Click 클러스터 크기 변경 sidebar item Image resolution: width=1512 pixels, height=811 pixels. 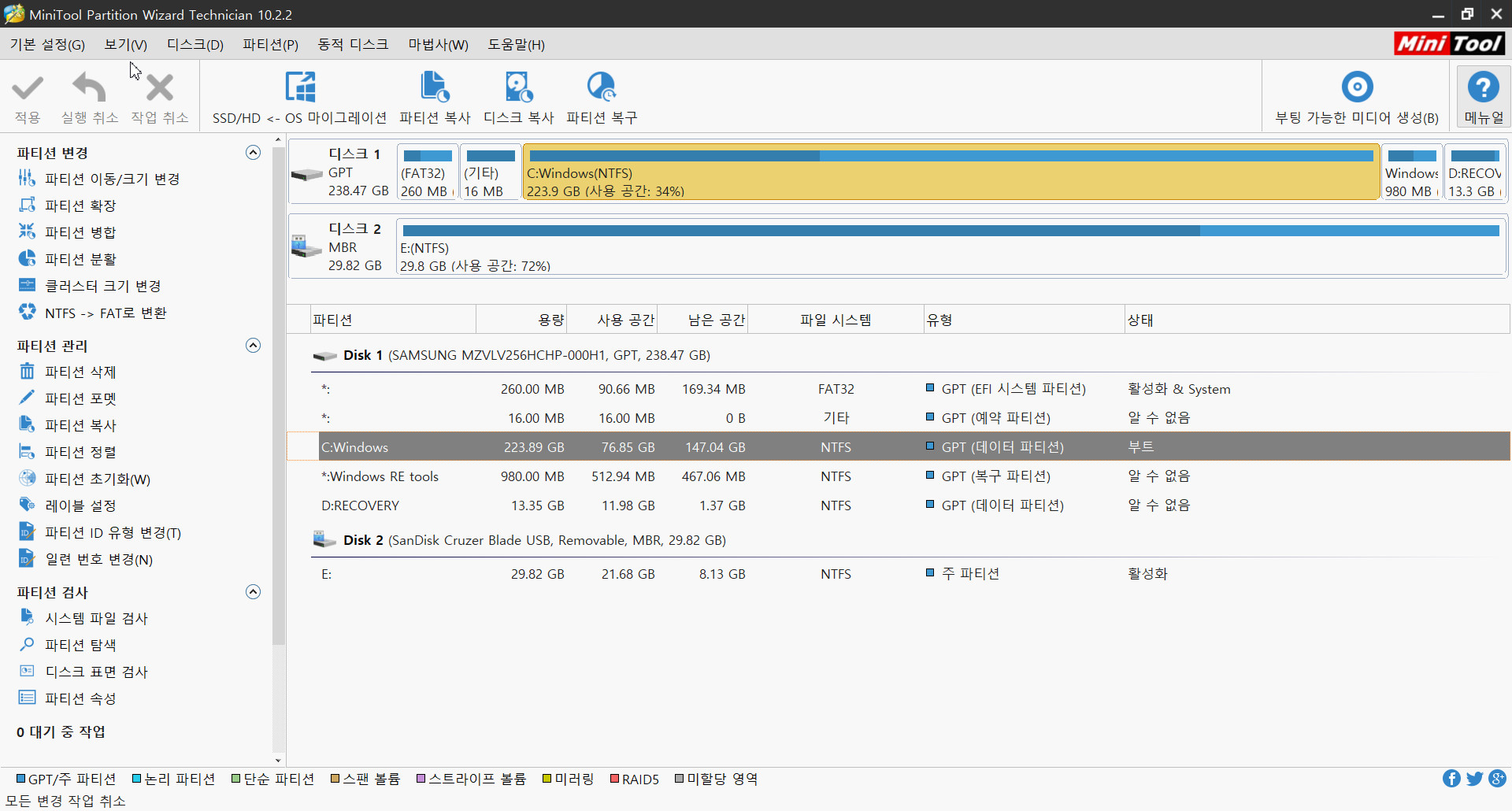coord(90,286)
